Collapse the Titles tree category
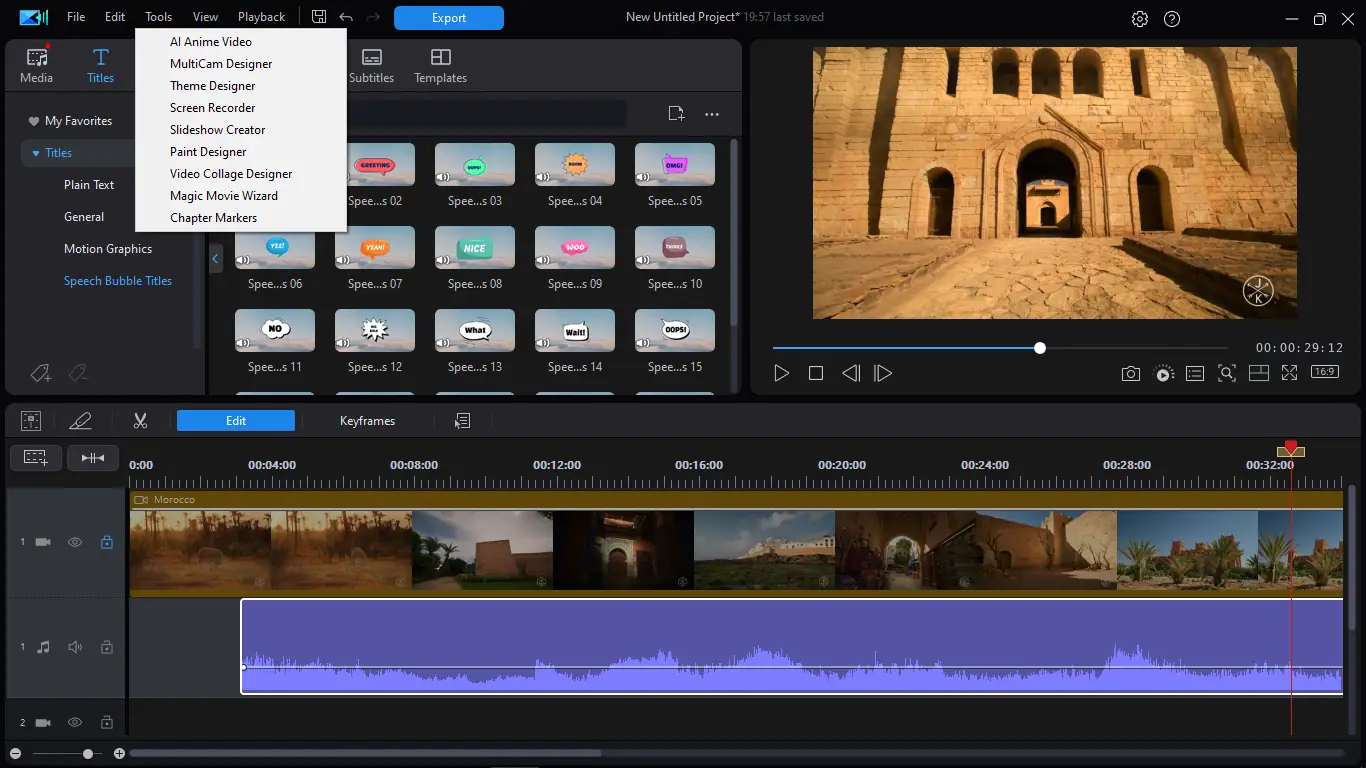The width and height of the screenshot is (1366, 768). (x=36, y=153)
